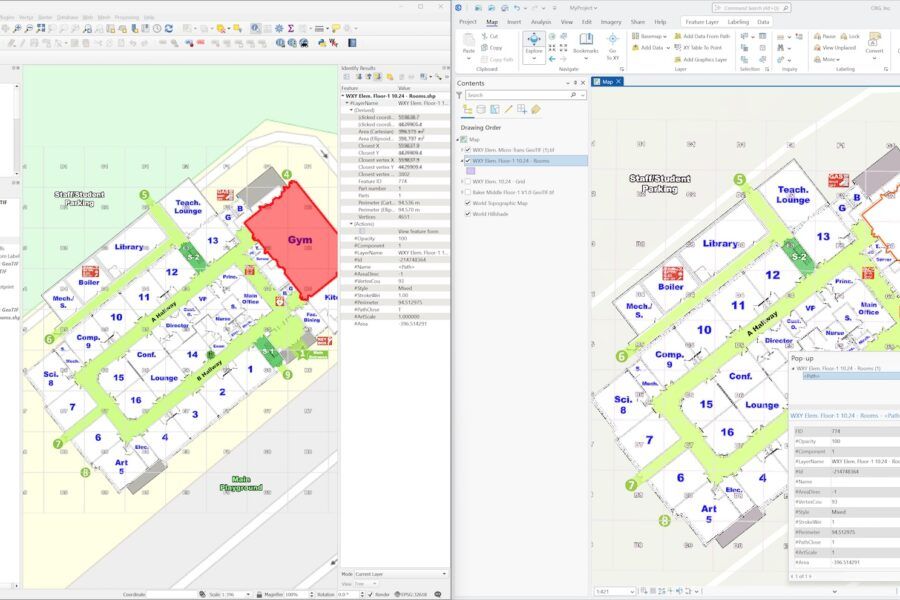
Task: Select the List By Drawing Order icon in Contents
Action: pos(467,110)
